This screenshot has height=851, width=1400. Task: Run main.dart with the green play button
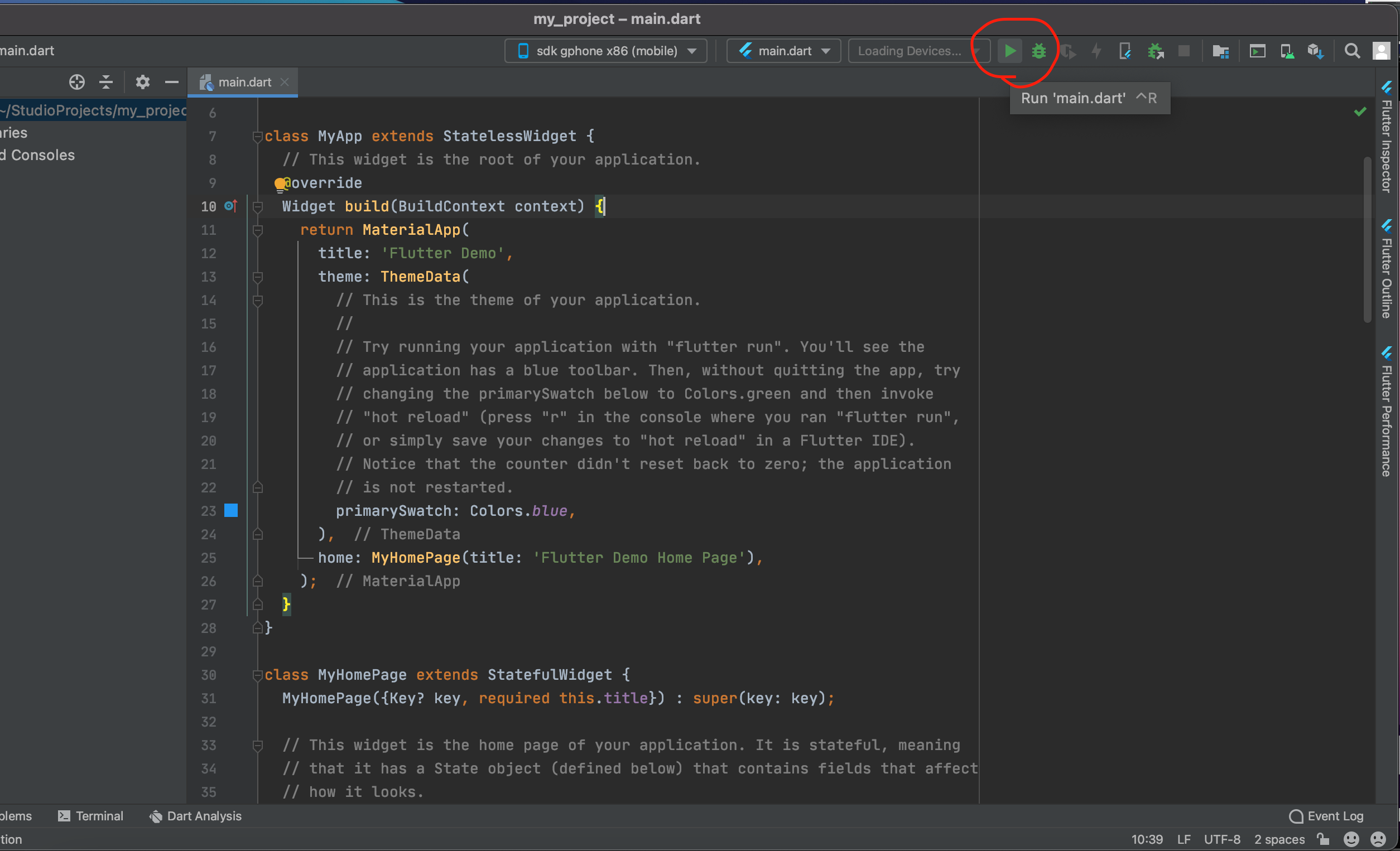tap(1009, 51)
